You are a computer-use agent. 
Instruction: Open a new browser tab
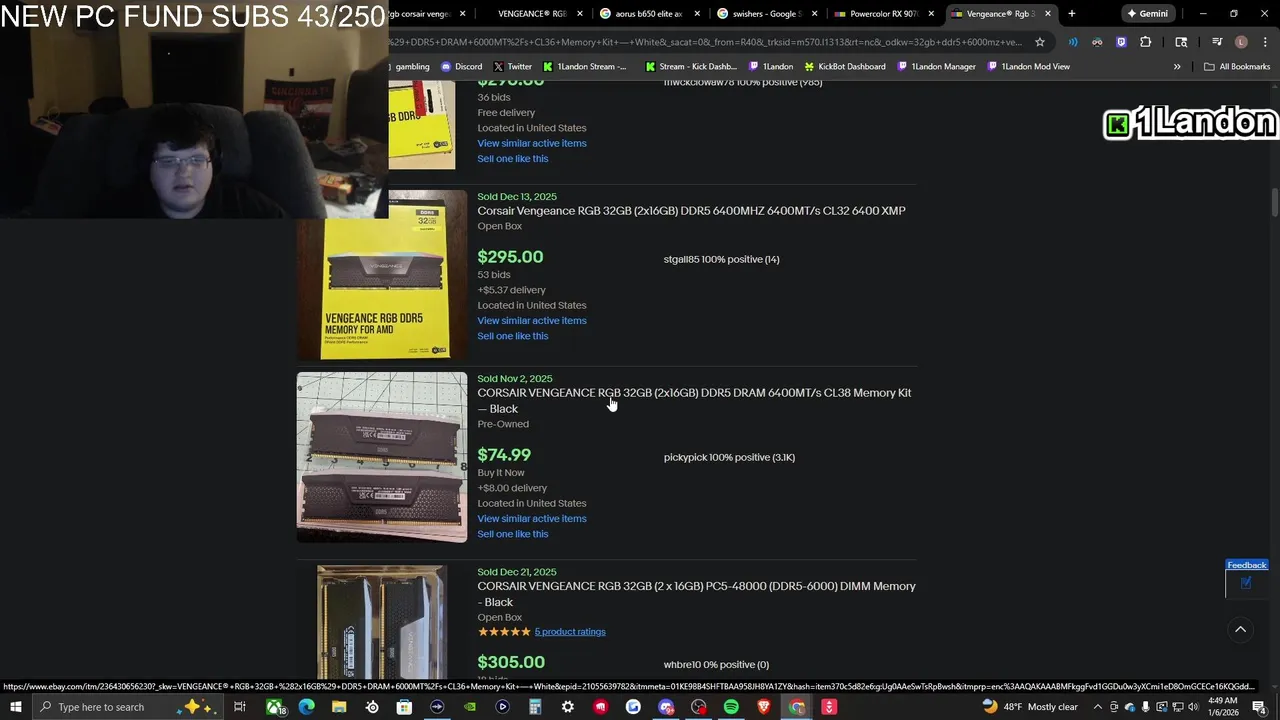coord(1072,14)
